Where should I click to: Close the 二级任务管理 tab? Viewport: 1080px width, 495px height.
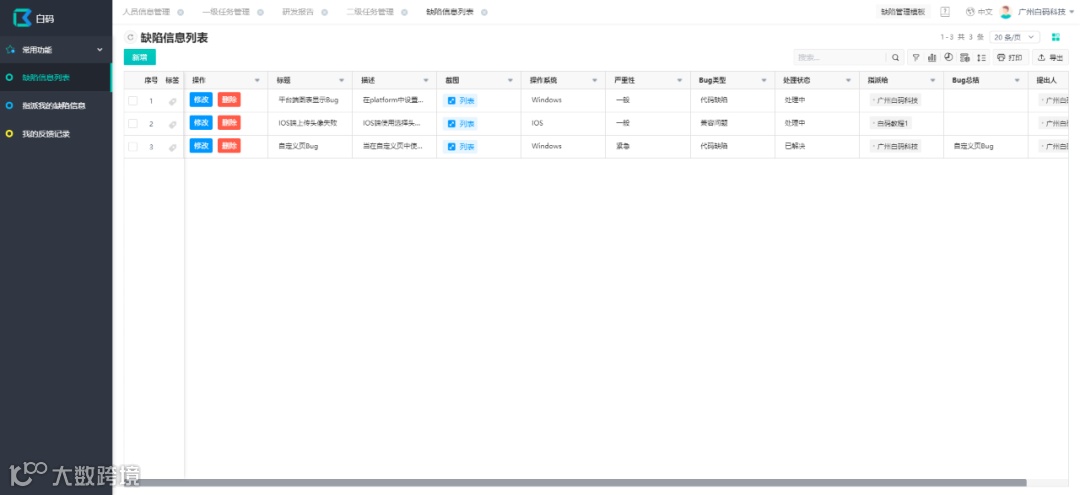tap(404, 12)
